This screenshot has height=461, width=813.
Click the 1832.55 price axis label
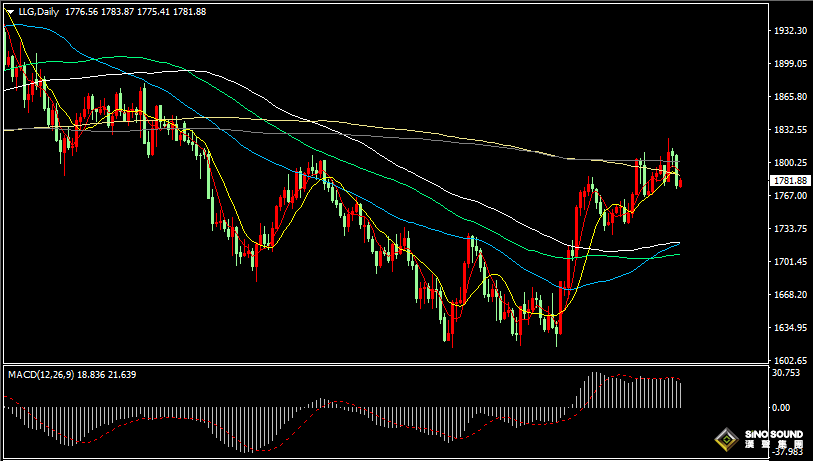coord(791,130)
